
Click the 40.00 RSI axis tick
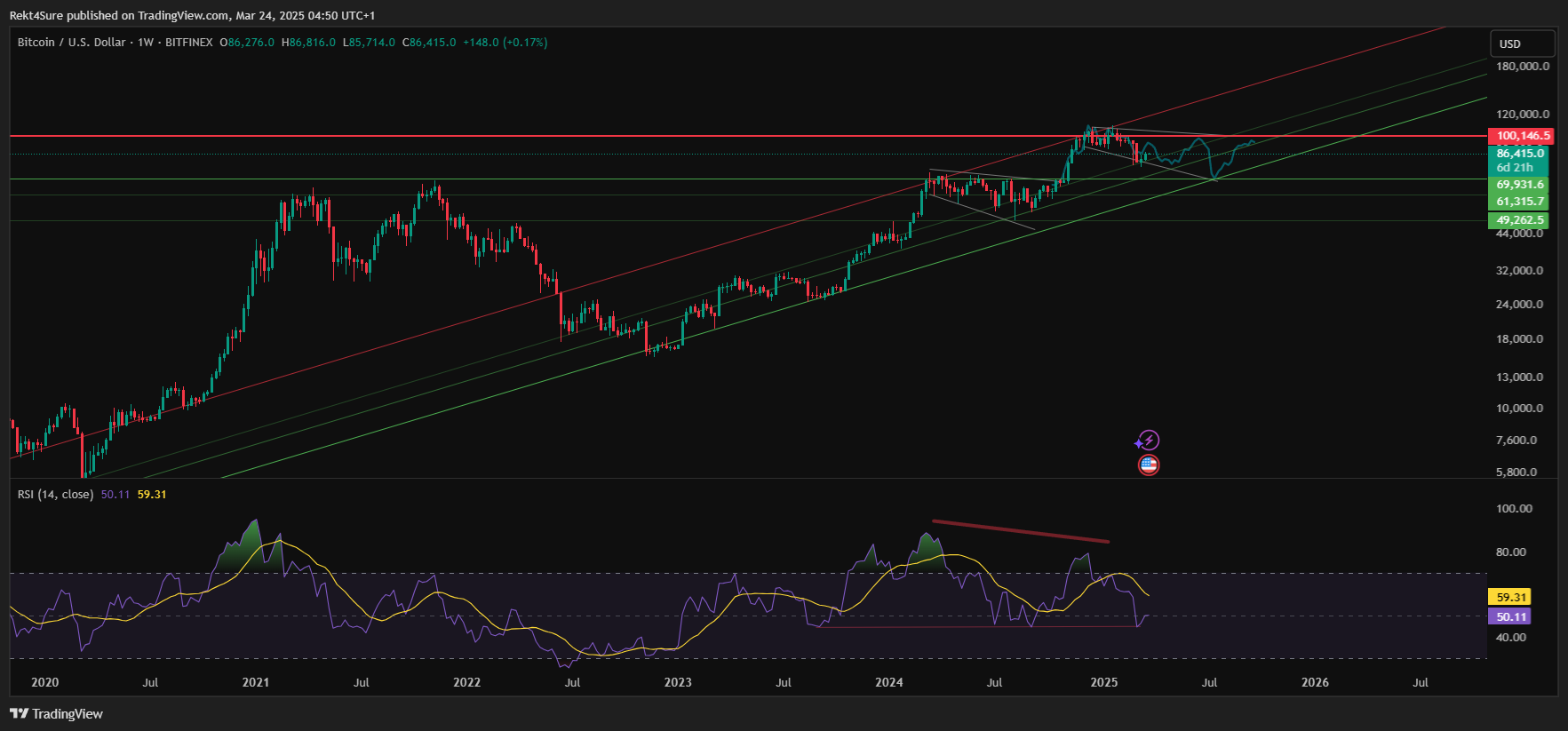[x=1511, y=638]
